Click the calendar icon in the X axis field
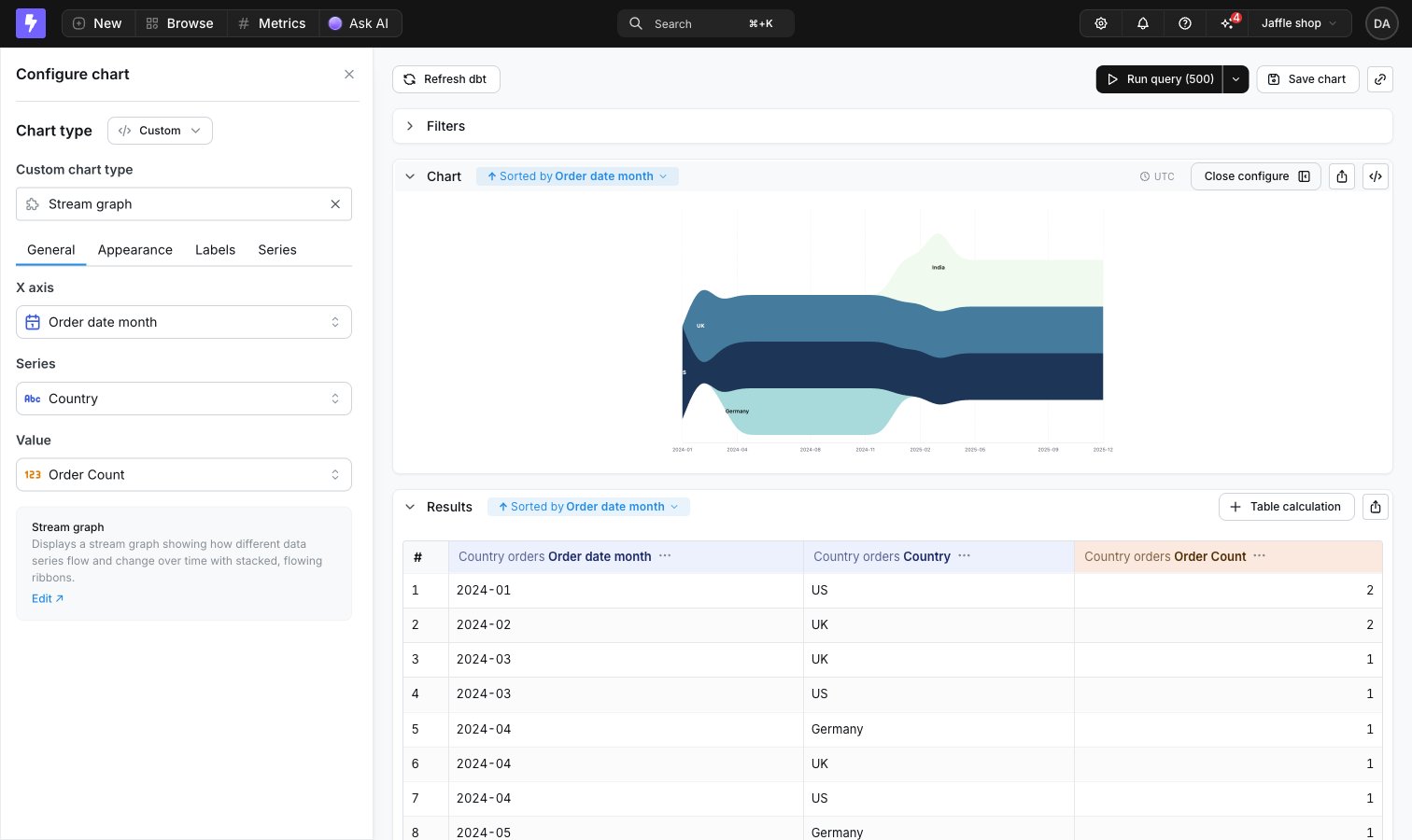Viewport: 1412px width, 840px height. tap(33, 322)
